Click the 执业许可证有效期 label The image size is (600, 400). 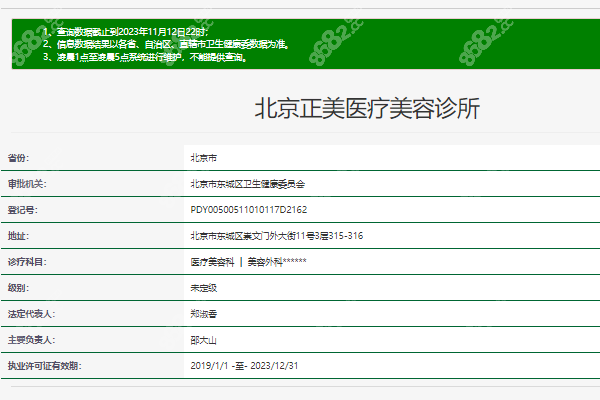click(x=44, y=366)
